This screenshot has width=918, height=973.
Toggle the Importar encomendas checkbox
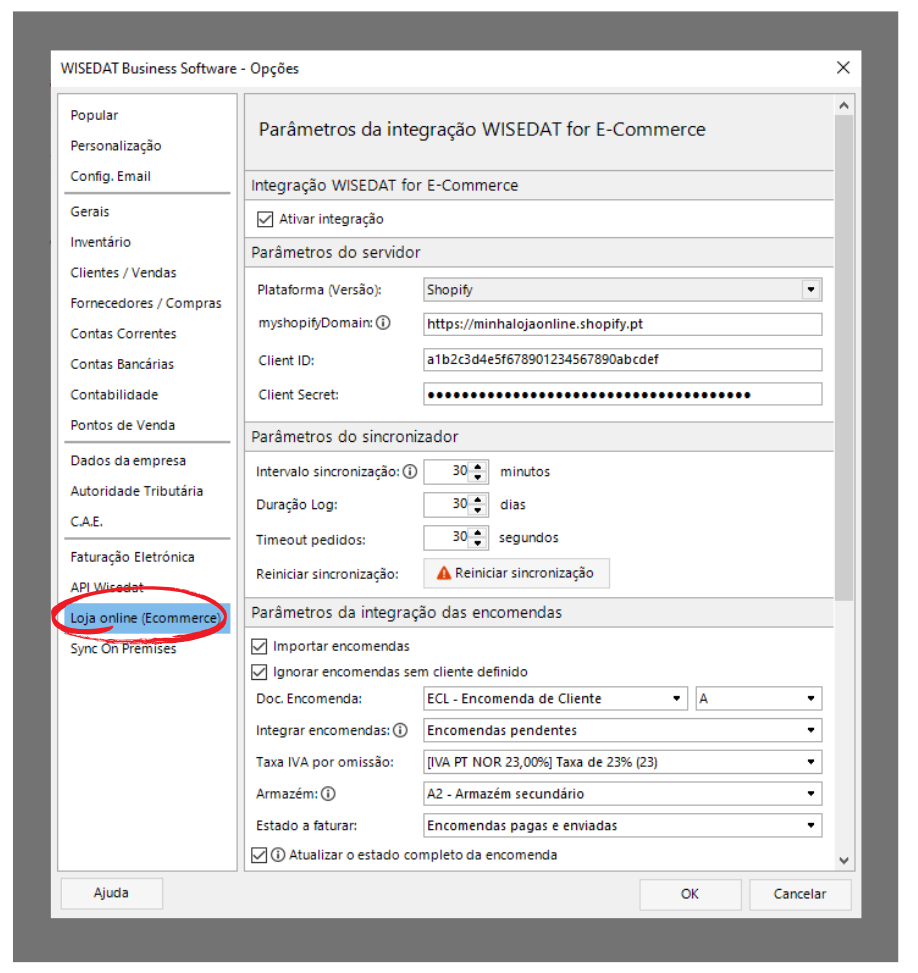[x=259, y=647]
